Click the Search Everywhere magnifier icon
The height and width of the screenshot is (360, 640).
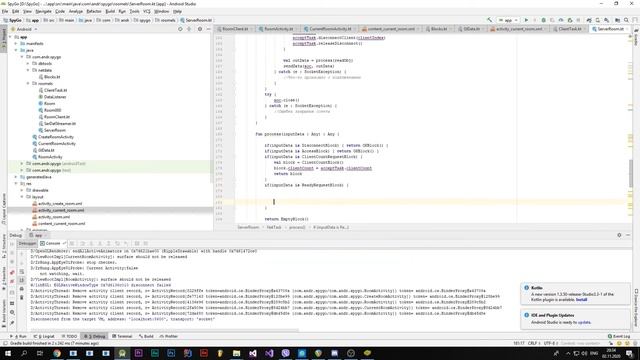coord(626,20)
